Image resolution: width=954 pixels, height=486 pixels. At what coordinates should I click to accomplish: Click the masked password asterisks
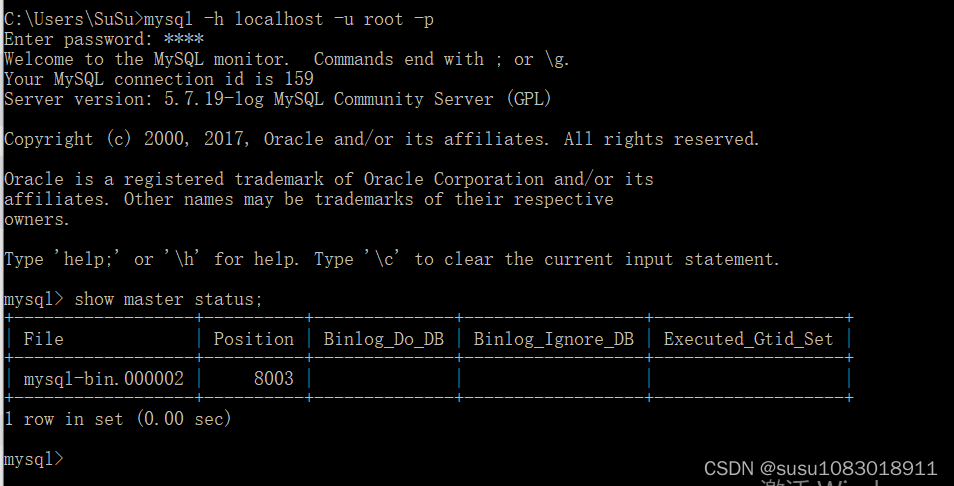184,39
